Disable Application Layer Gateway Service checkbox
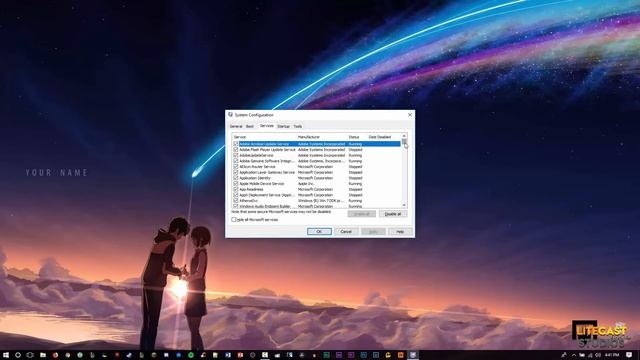The height and width of the screenshot is (360, 640). (236, 173)
